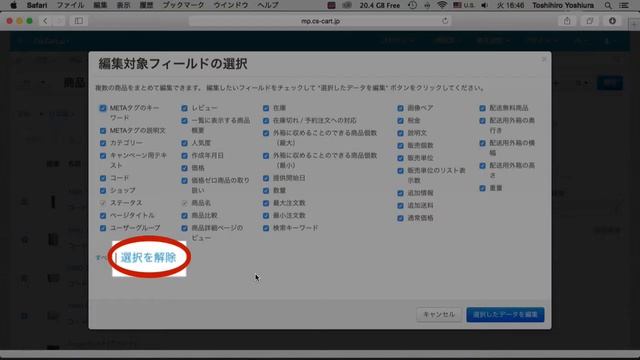Image resolution: width=640 pixels, height=360 pixels.
Task: Uncheck the 在庫 checkbox
Action: 266,108
